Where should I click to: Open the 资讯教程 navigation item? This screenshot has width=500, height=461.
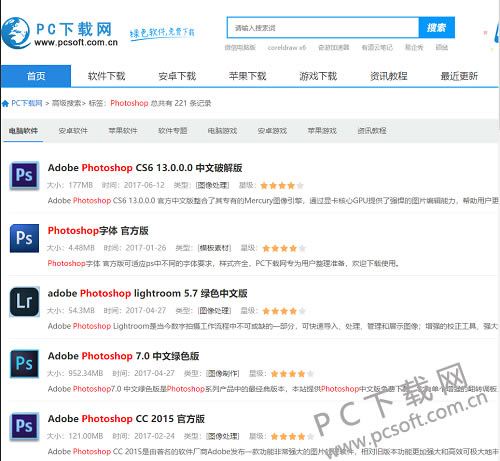[x=389, y=76]
